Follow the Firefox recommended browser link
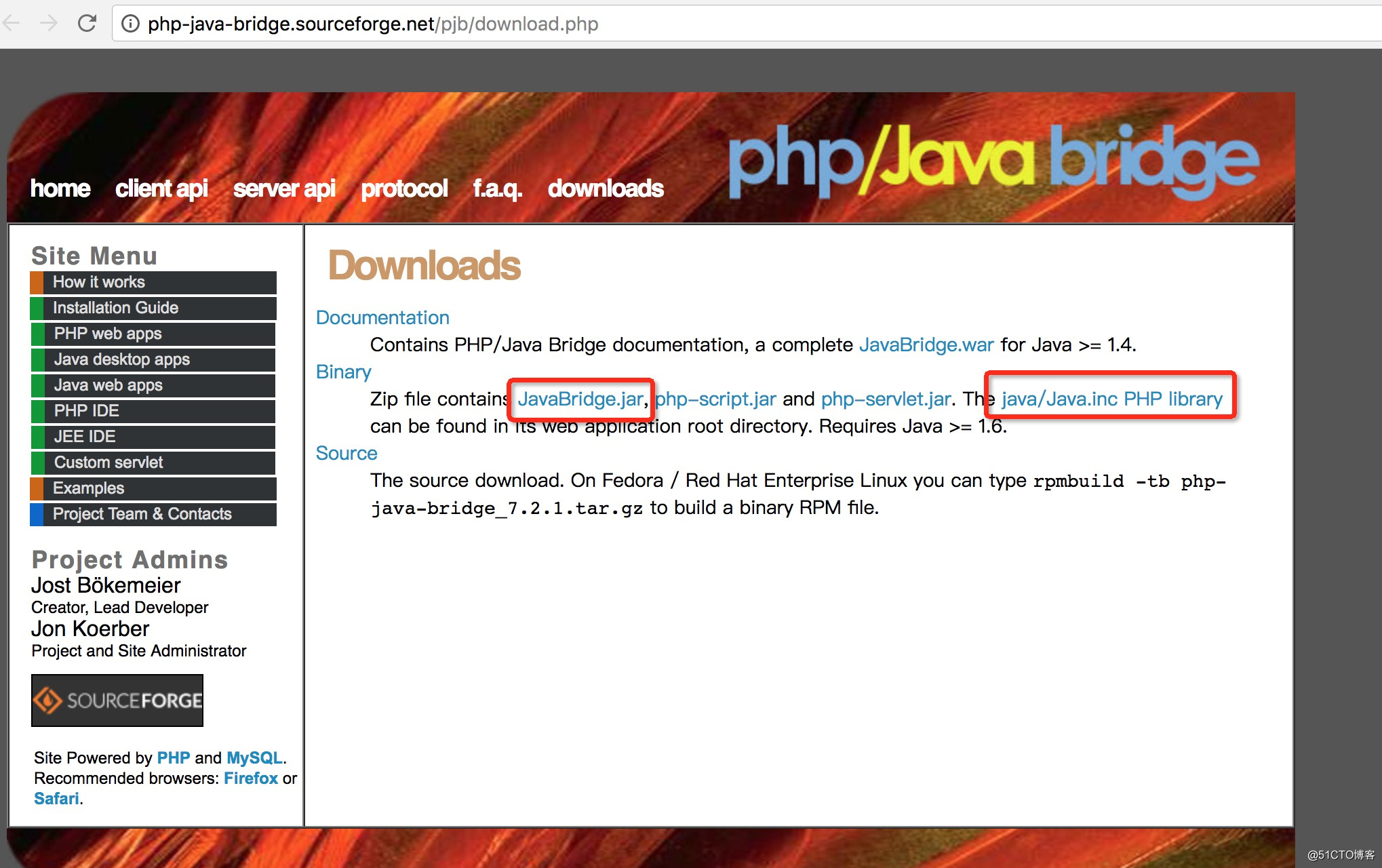Image resolution: width=1382 pixels, height=868 pixels. [x=251, y=778]
